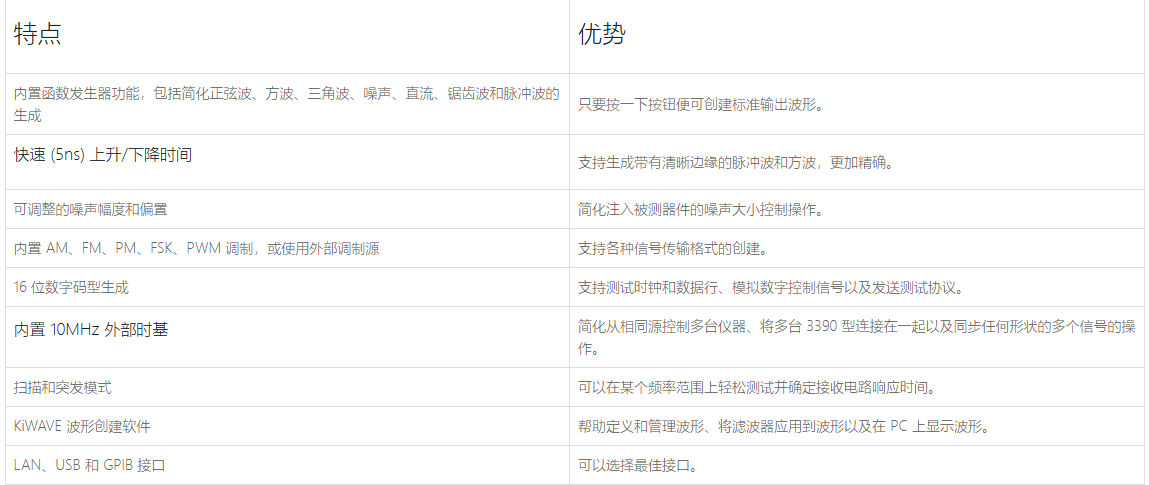
Task: Select the 内置函数发生器功能 feature cell
Action: [286, 104]
